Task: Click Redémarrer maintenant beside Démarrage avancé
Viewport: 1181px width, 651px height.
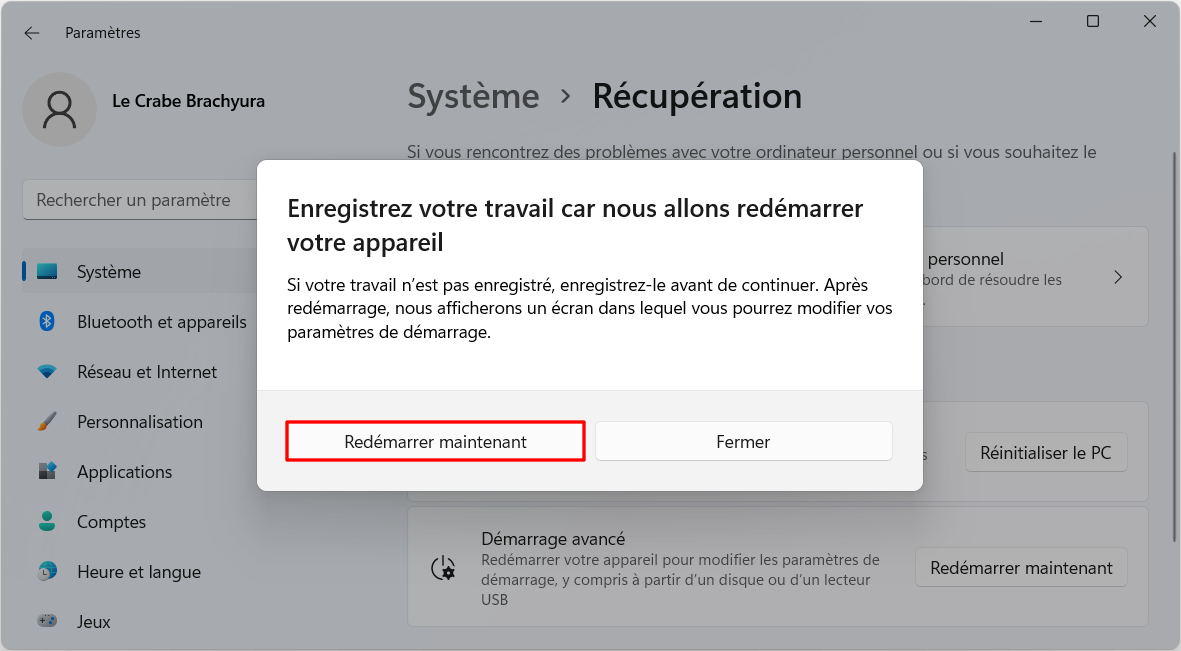Action: point(1021,568)
